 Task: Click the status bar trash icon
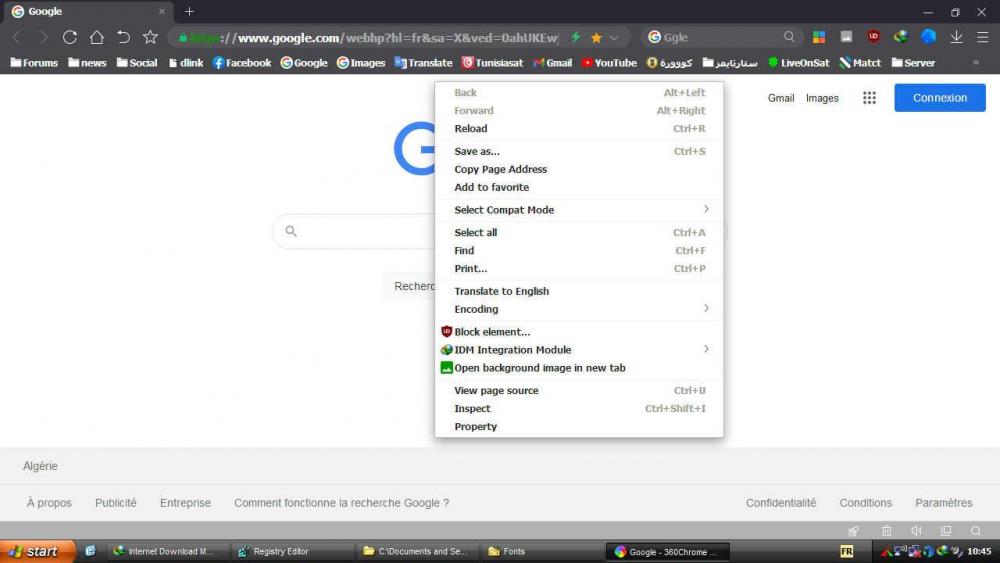[886, 530]
